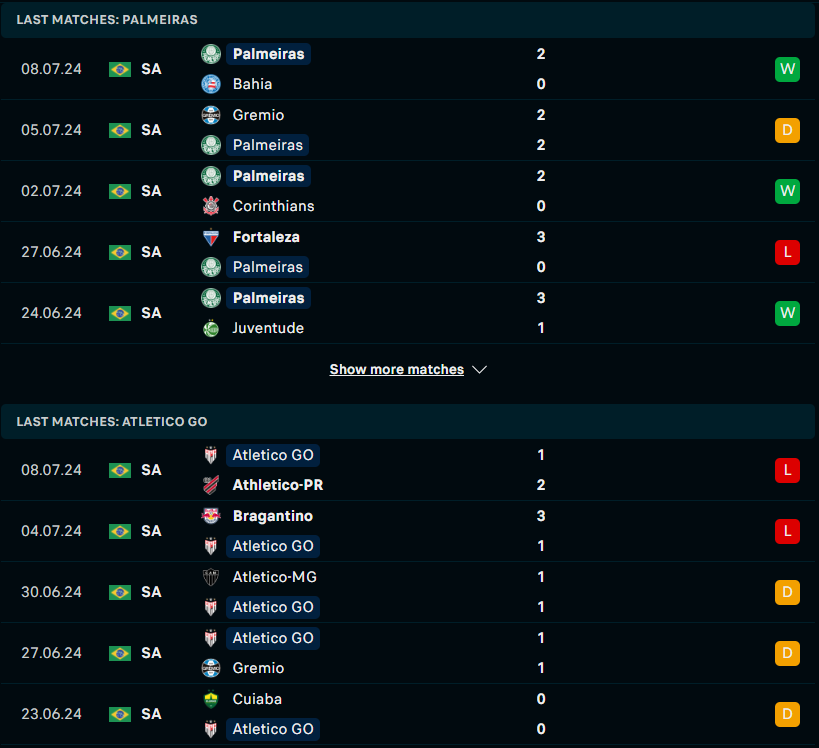
Task: Click Atletico GO crest in Atletico-MG match
Action: point(211,607)
